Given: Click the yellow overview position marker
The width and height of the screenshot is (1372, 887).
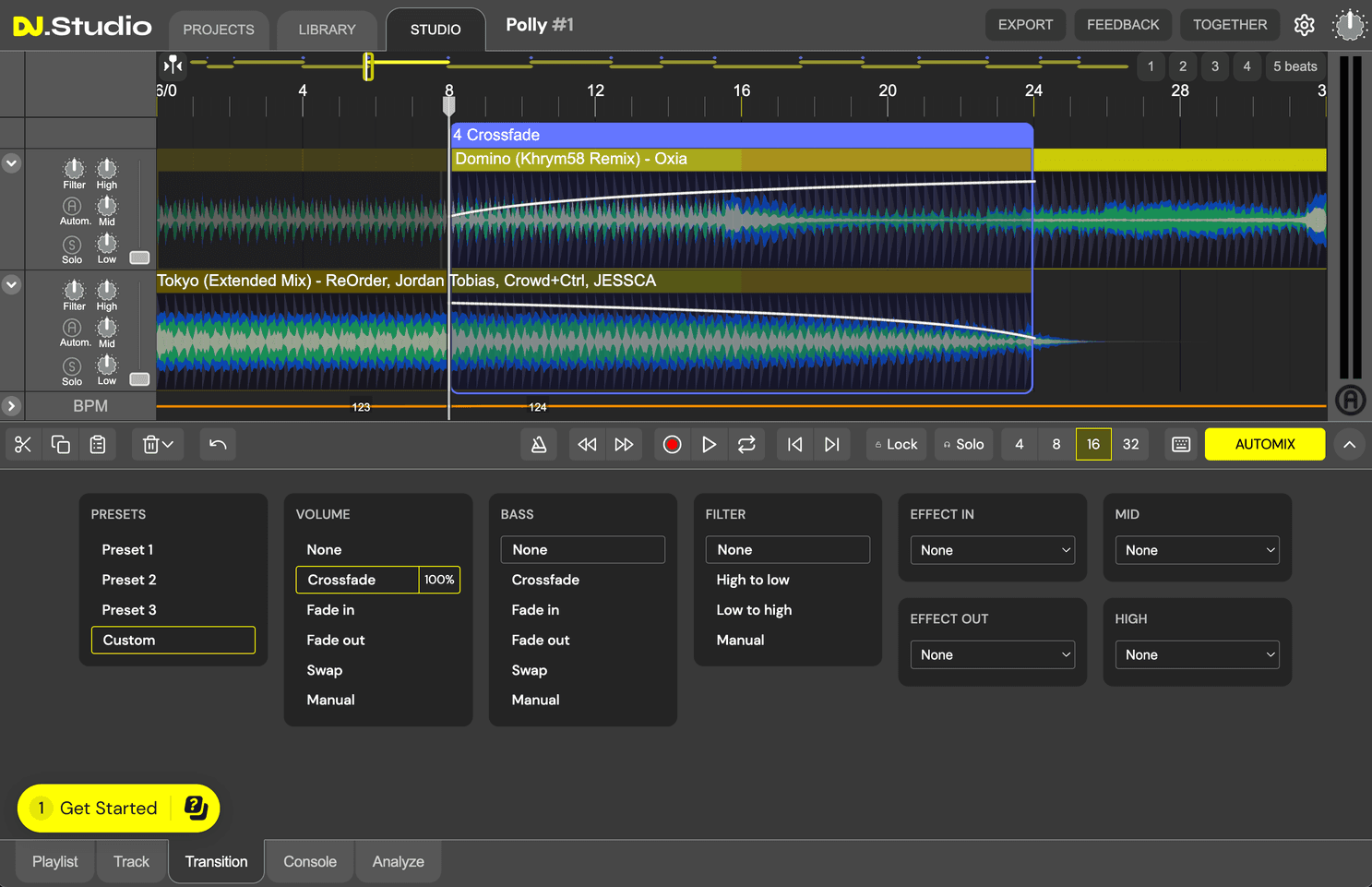Looking at the screenshot, I should (x=368, y=66).
